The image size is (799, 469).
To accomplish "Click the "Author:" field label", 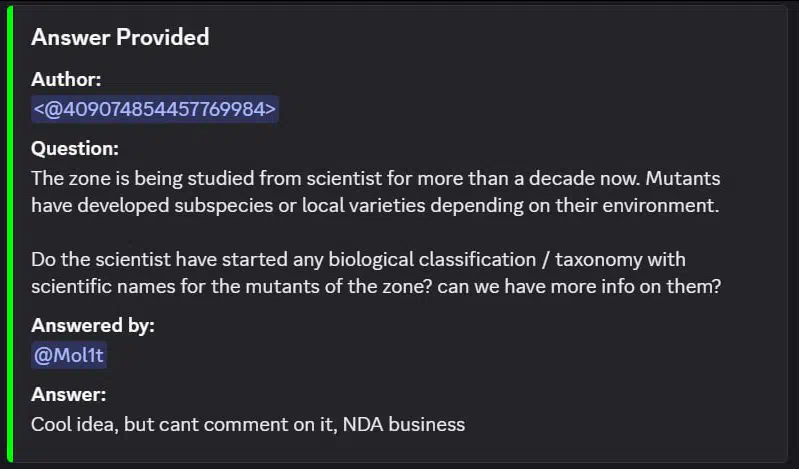I will point(66,79).
